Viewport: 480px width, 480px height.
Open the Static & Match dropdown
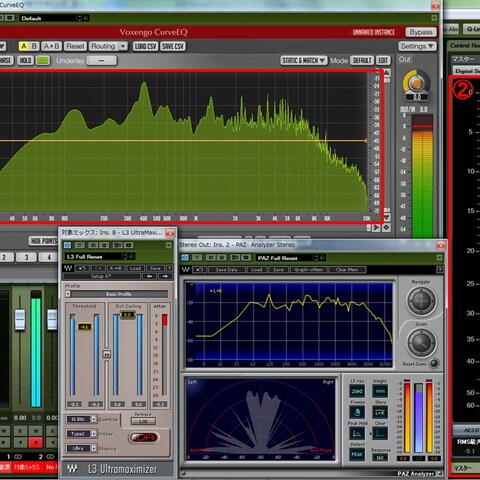click(x=303, y=60)
